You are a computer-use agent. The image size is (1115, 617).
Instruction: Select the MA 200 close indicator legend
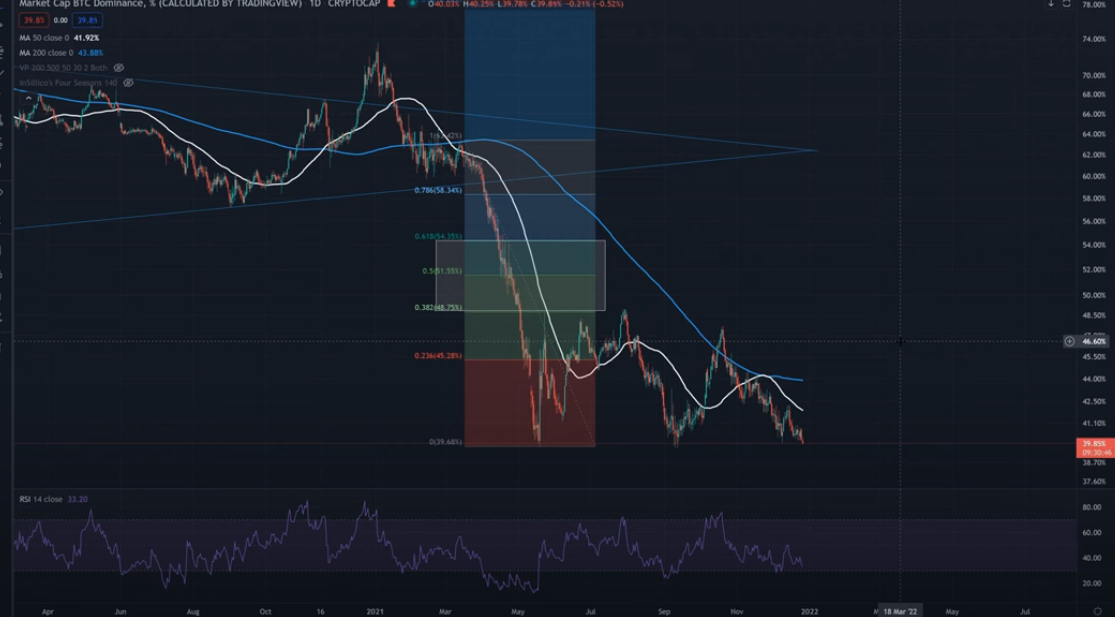click(x=61, y=53)
